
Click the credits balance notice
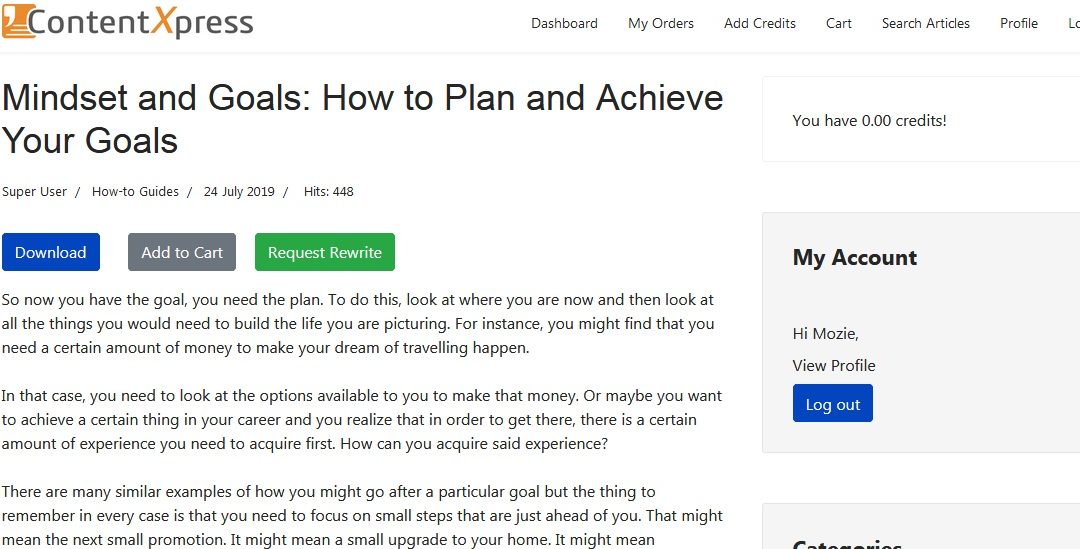869,121
